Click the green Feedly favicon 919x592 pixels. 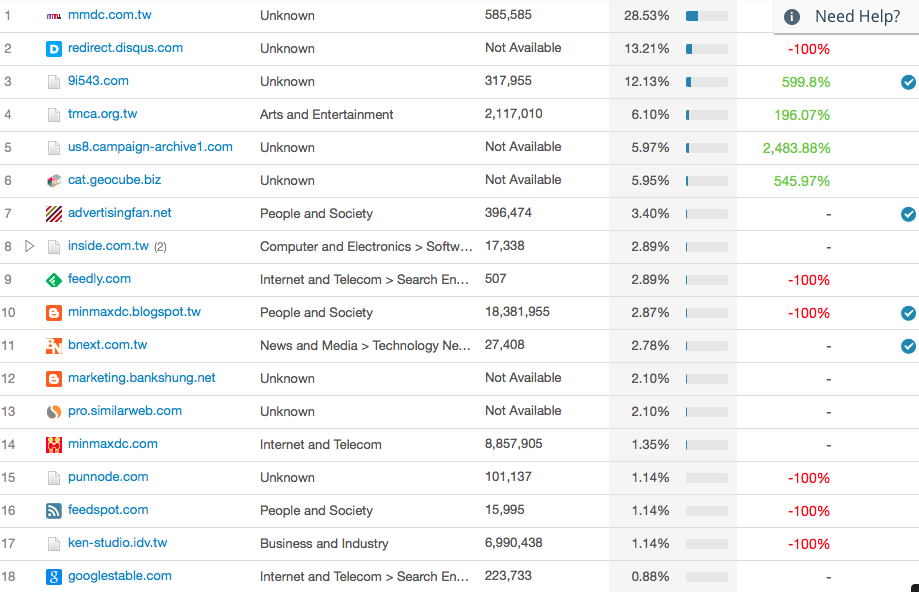(x=53, y=279)
